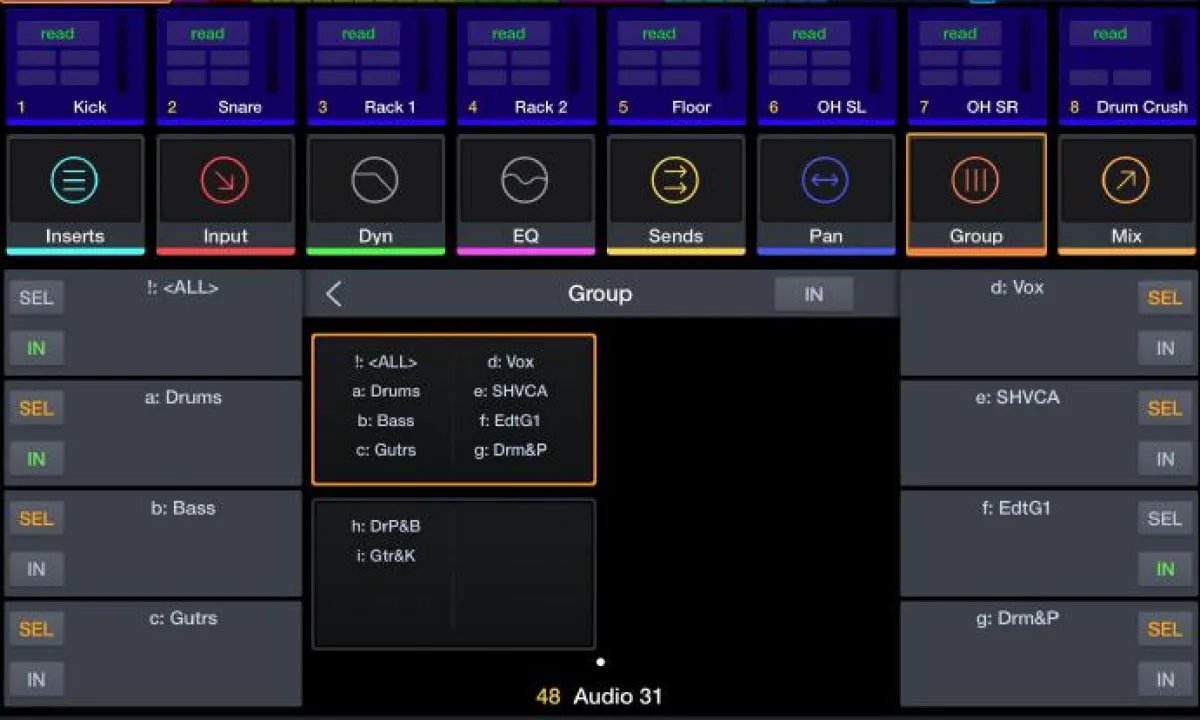Open read automation menu on Floor track
1200x720 pixels.
point(659,33)
